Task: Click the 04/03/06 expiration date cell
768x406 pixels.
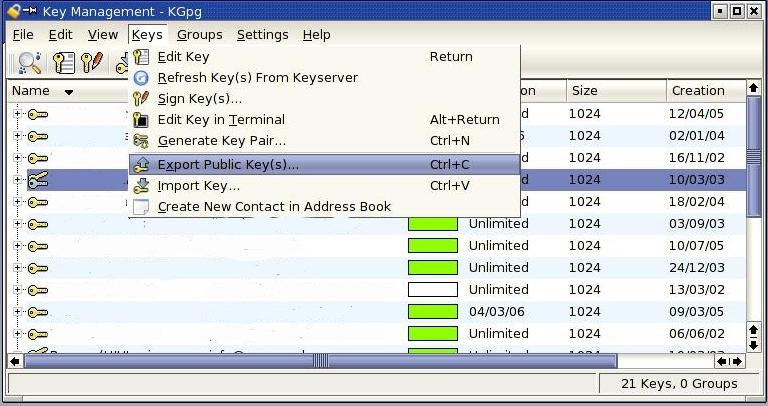Action: [497, 312]
